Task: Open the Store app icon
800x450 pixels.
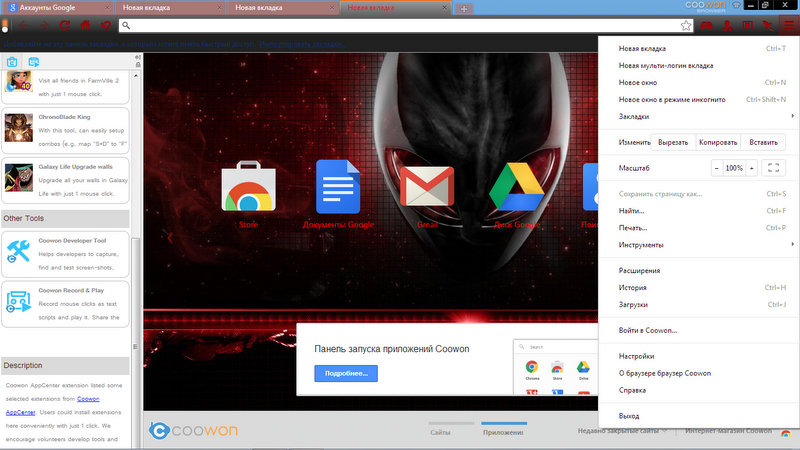Action: click(x=248, y=186)
